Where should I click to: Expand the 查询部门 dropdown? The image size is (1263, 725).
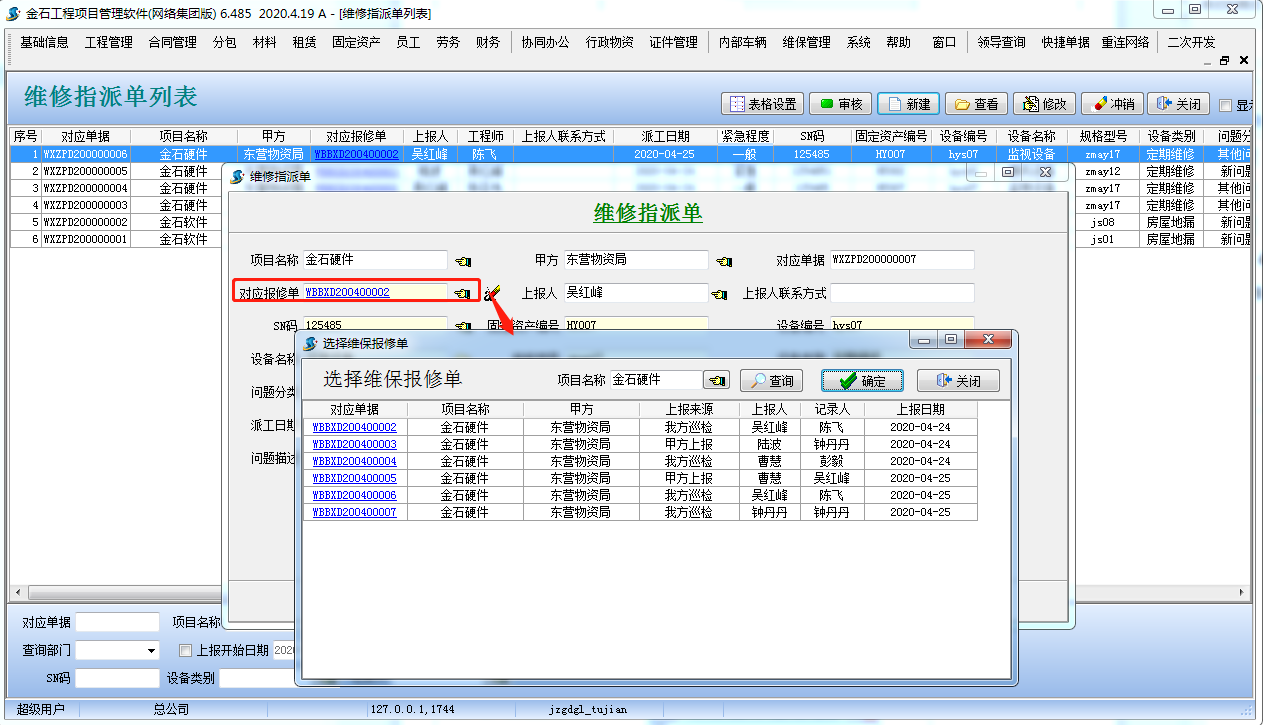point(152,651)
